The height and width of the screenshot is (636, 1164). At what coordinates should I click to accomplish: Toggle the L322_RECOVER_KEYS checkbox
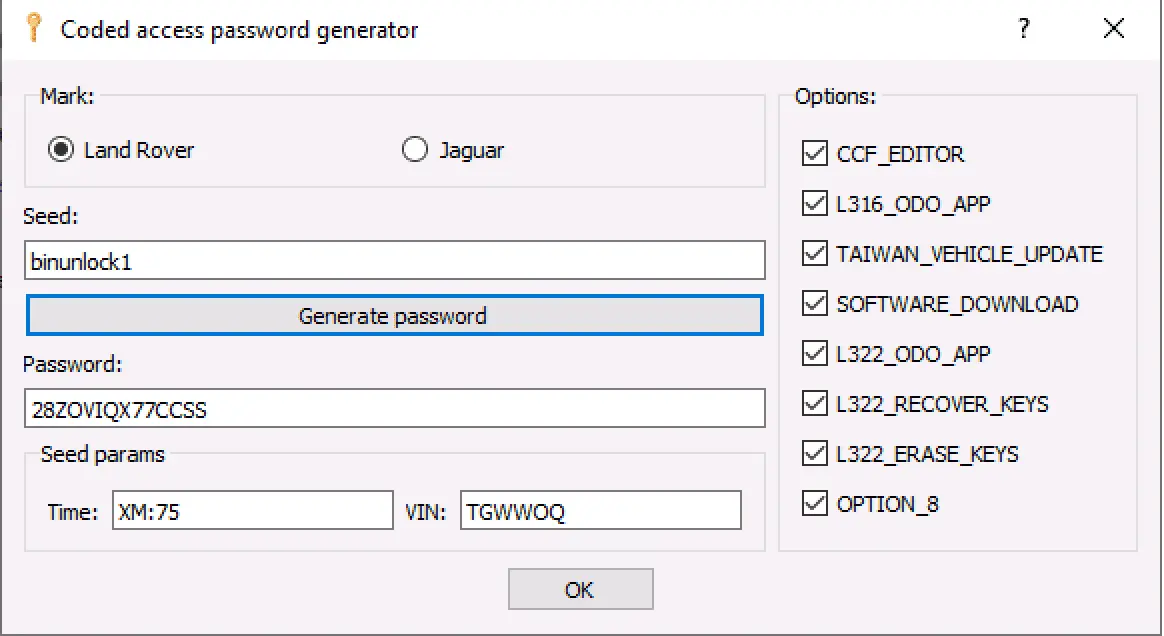pos(814,404)
